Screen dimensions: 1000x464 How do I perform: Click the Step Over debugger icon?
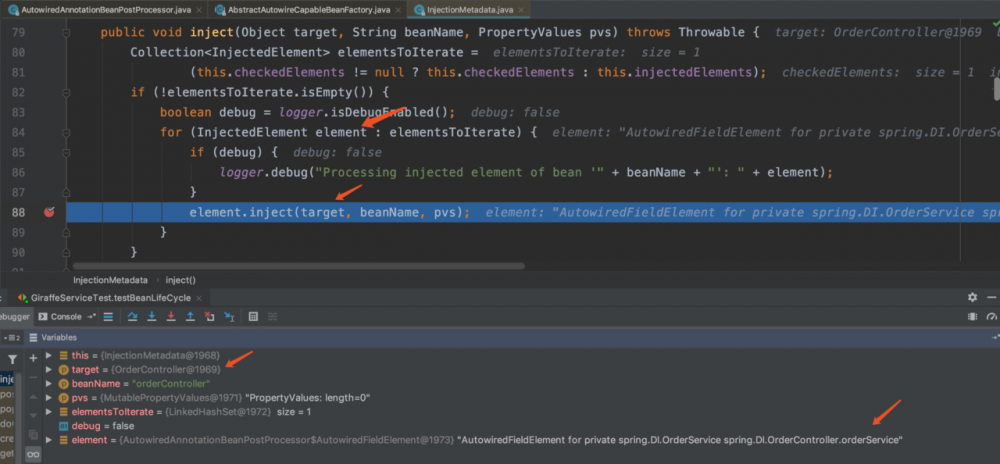point(133,316)
